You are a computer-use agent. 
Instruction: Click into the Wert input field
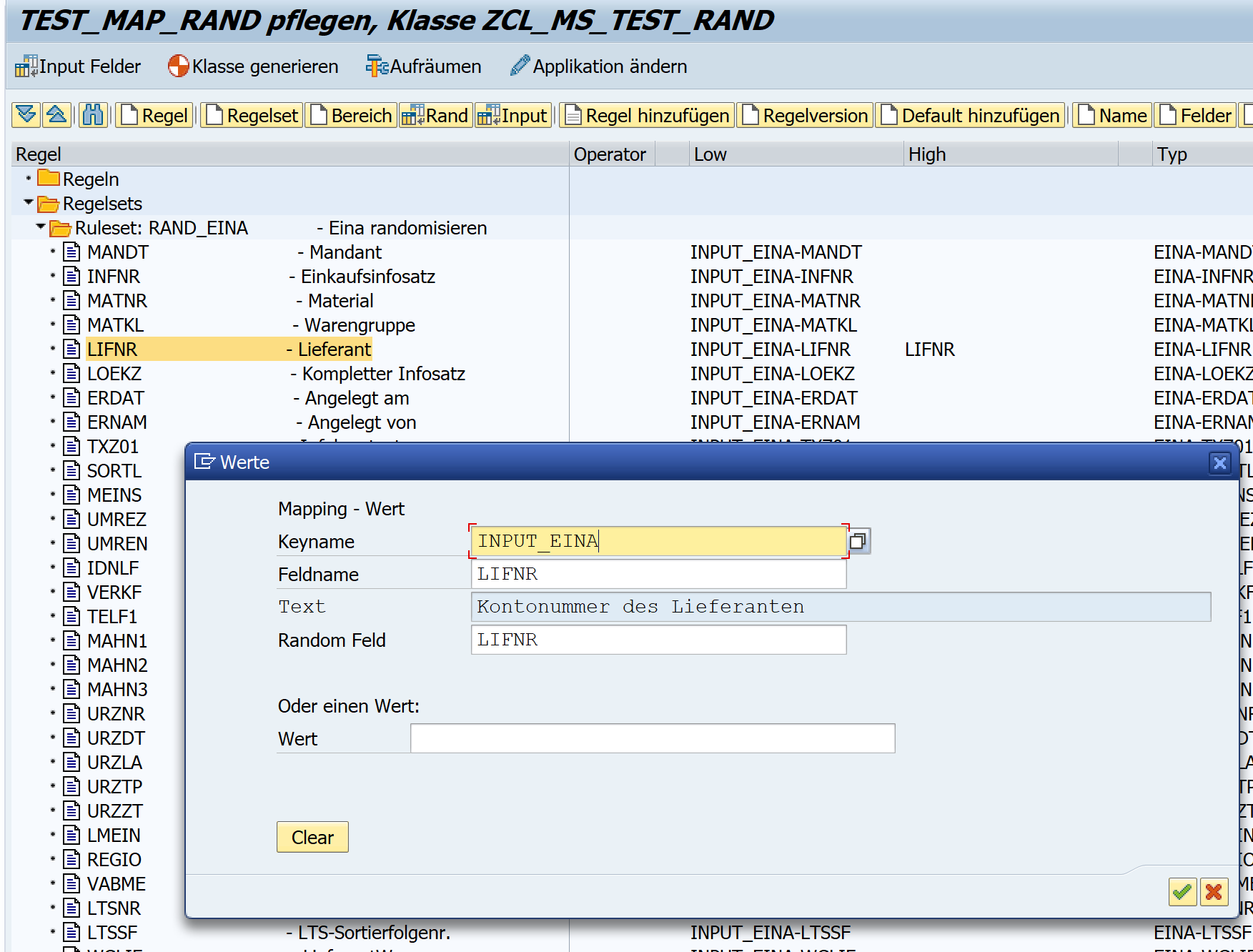(x=652, y=738)
